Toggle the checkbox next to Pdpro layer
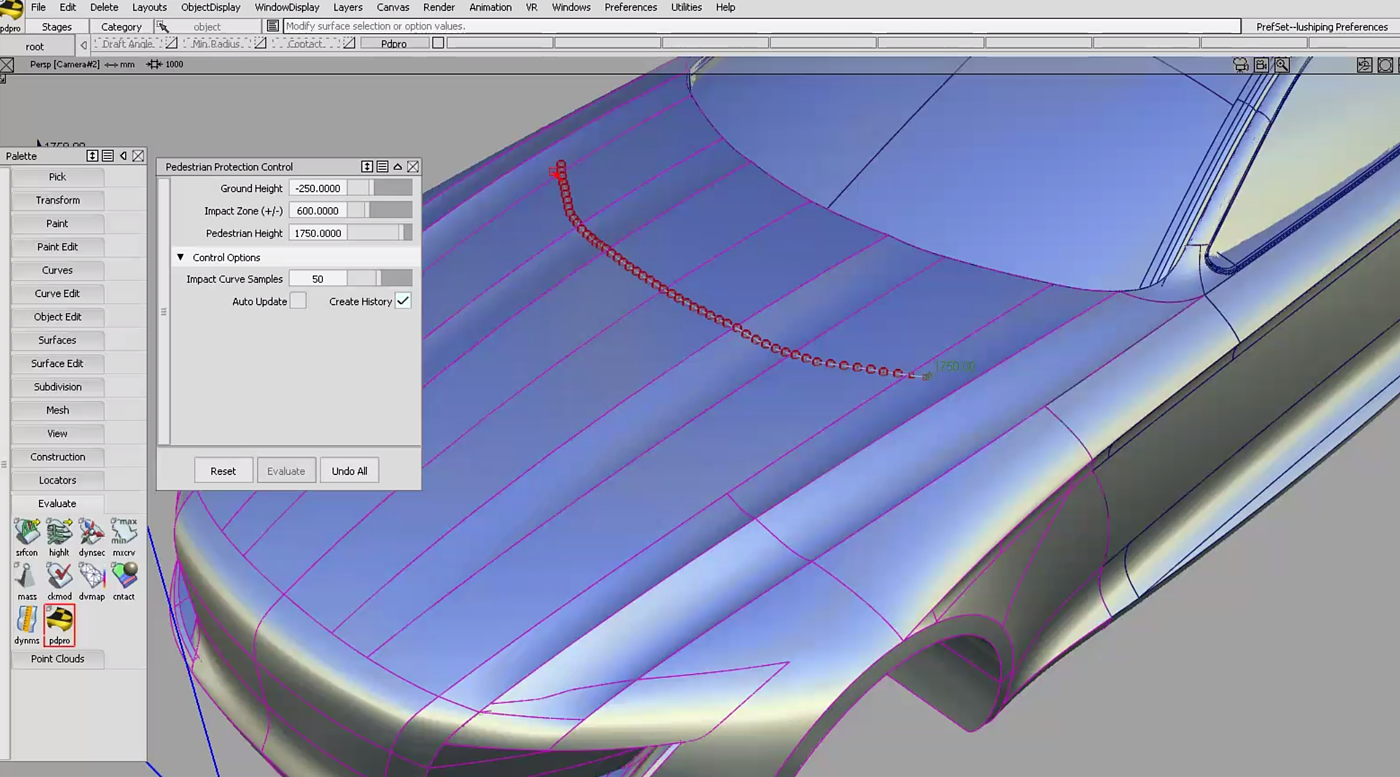The image size is (1400, 777). (438, 43)
